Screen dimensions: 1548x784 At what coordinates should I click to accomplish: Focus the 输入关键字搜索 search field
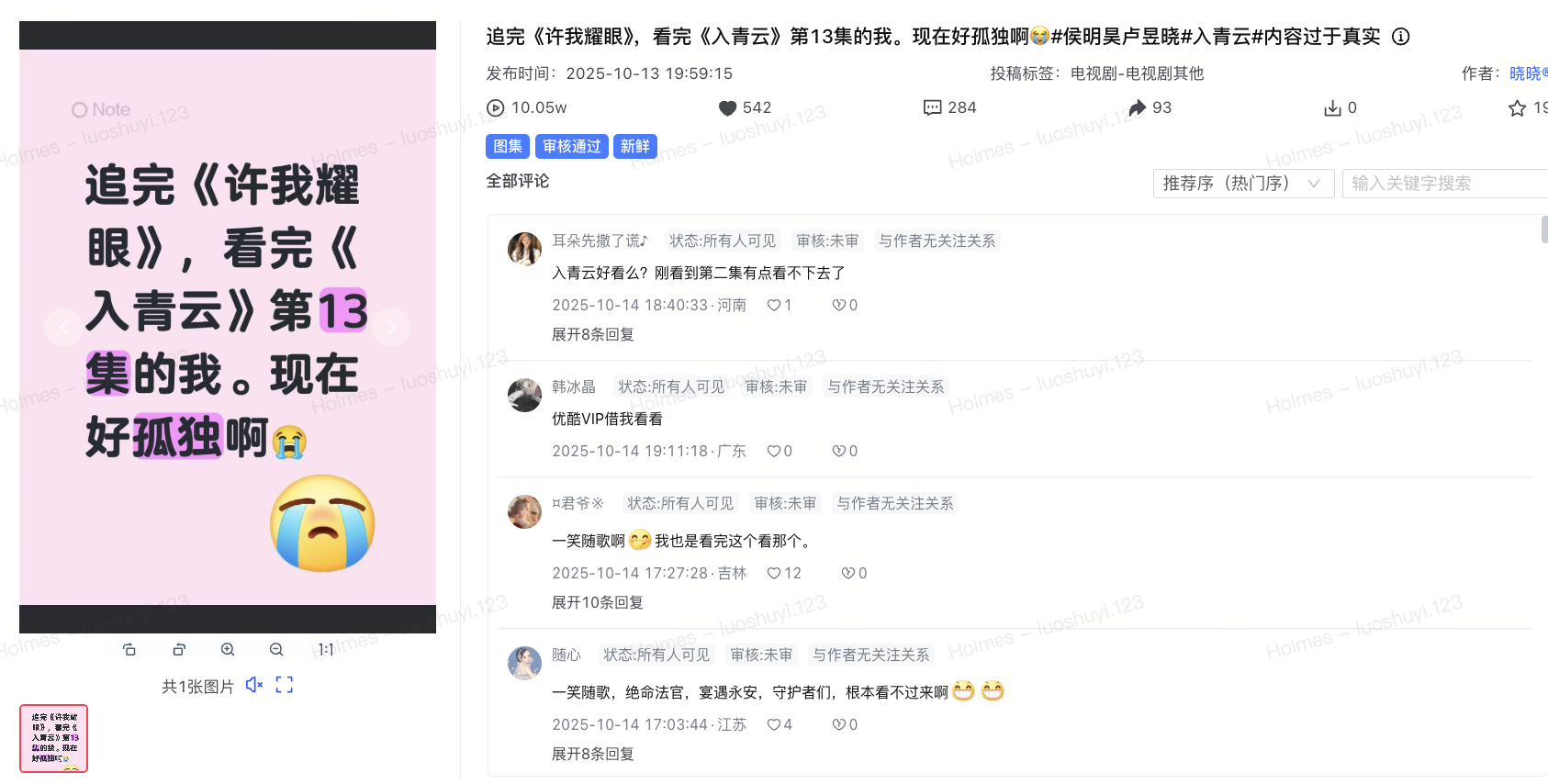[1445, 184]
